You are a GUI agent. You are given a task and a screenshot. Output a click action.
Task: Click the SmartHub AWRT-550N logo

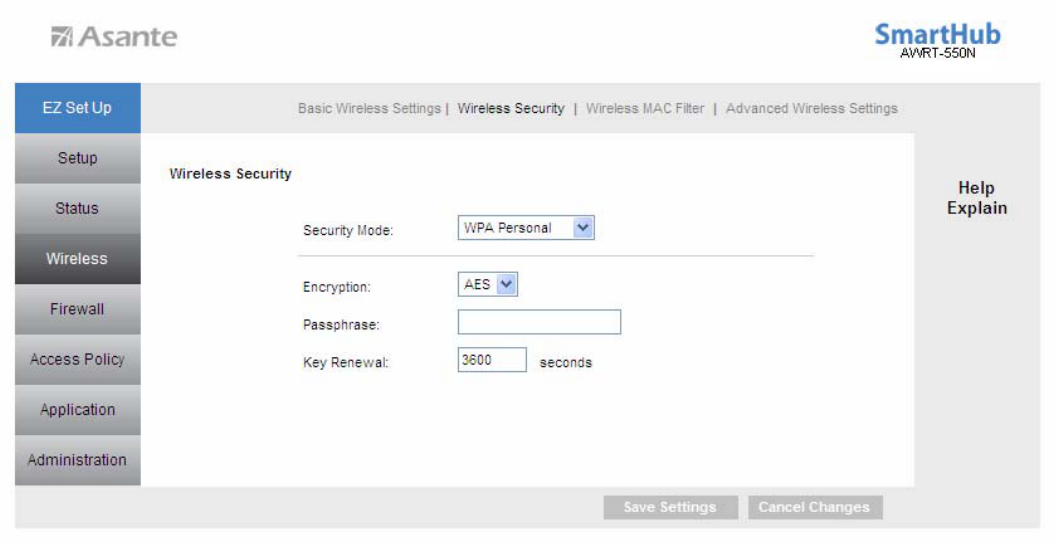click(x=937, y=39)
